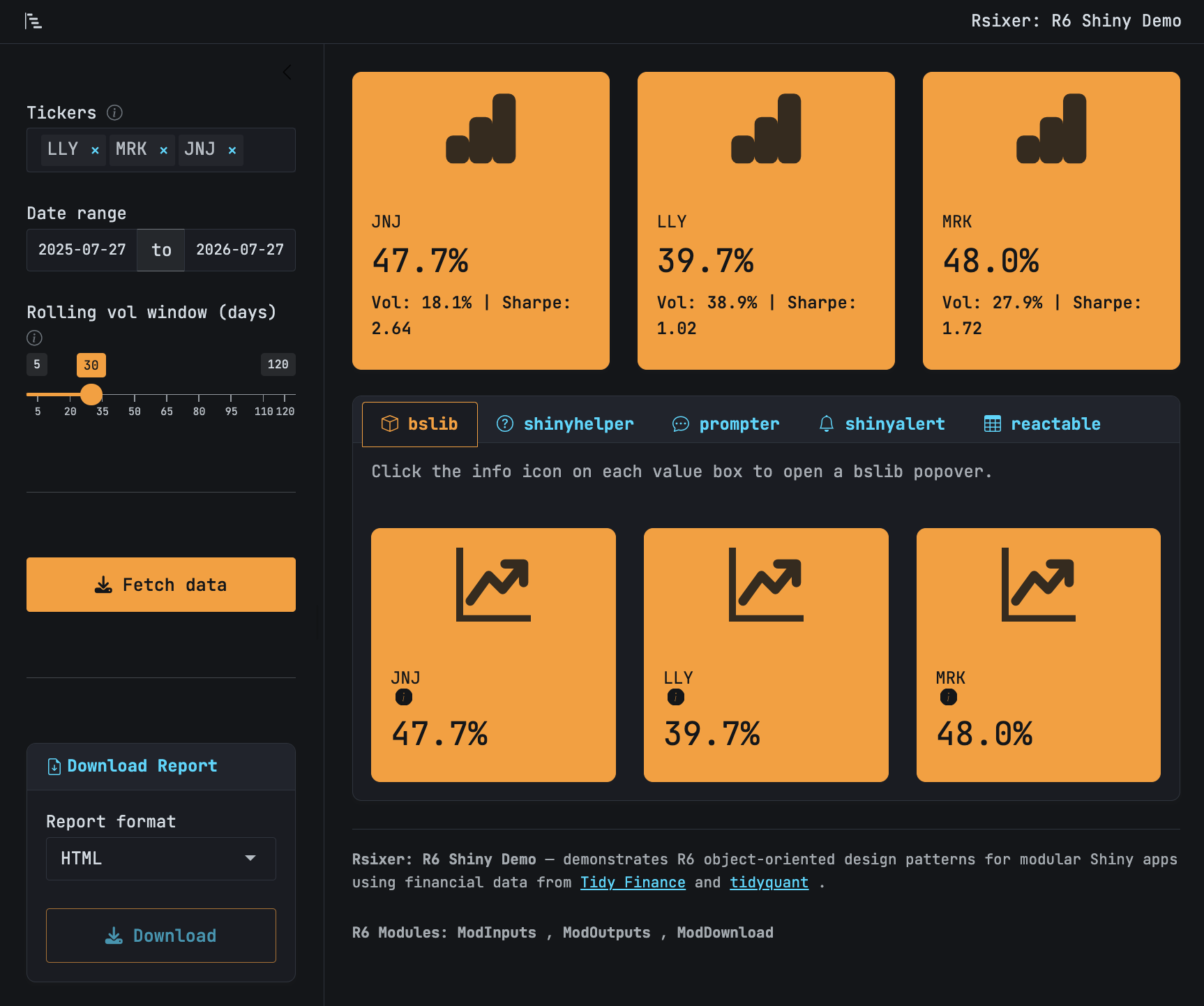This screenshot has width=1204, height=1006.
Task: Click the Download report button
Action: pos(161,936)
